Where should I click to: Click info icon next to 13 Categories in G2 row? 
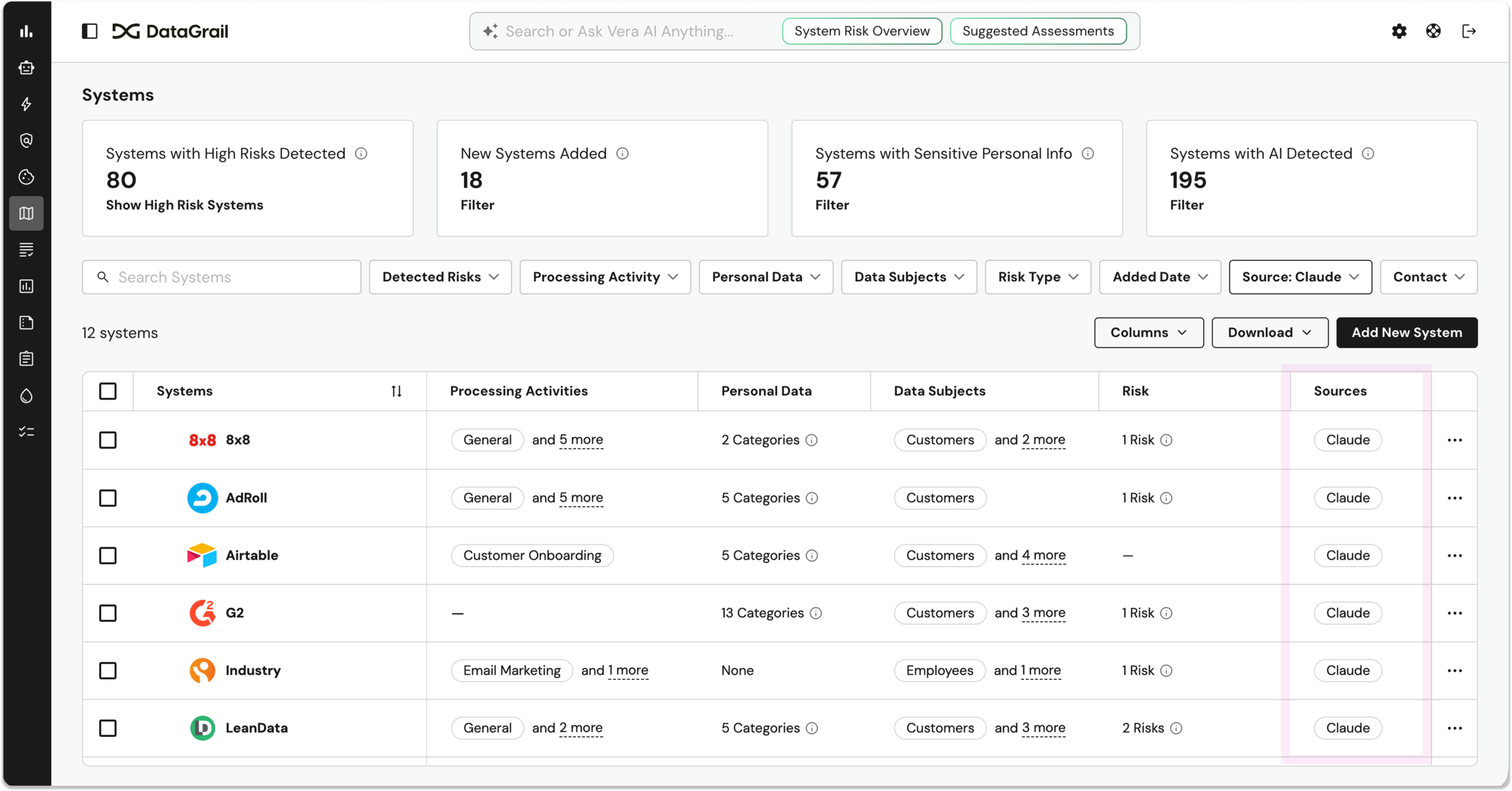click(816, 613)
